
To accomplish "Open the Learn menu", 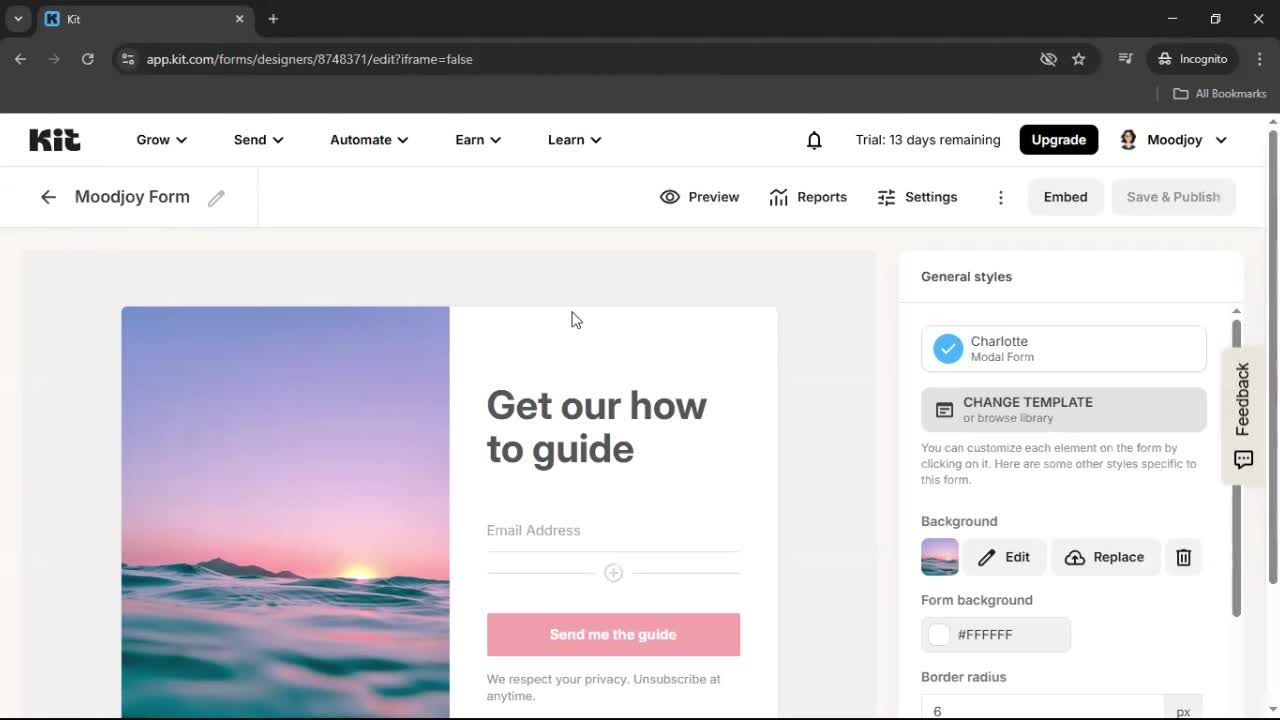I will click(x=573, y=140).
